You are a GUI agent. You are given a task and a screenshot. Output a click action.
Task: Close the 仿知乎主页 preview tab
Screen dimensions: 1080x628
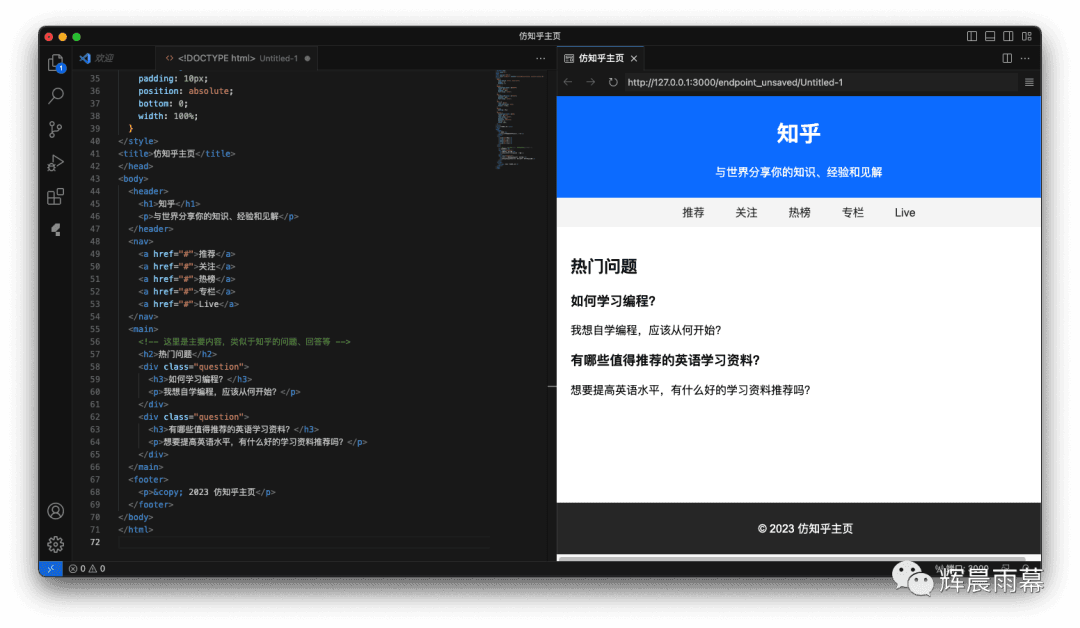point(634,59)
